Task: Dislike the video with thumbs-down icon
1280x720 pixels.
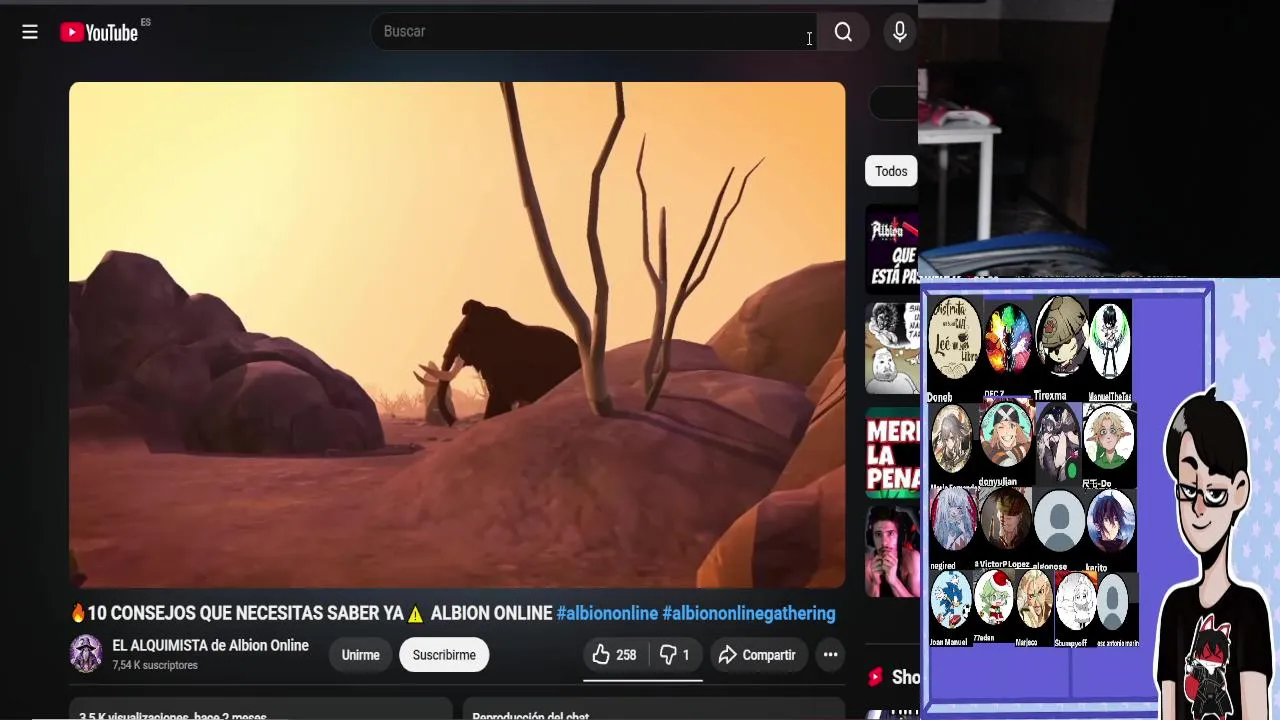Action: [668, 655]
